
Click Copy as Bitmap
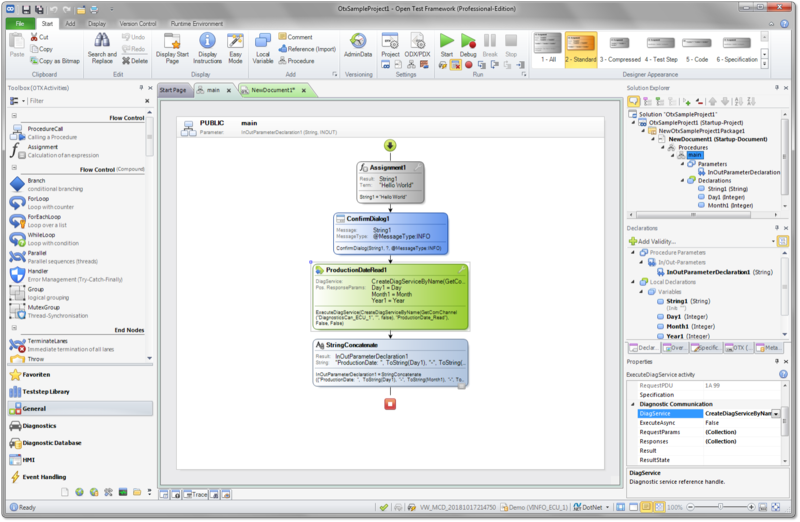coord(55,61)
